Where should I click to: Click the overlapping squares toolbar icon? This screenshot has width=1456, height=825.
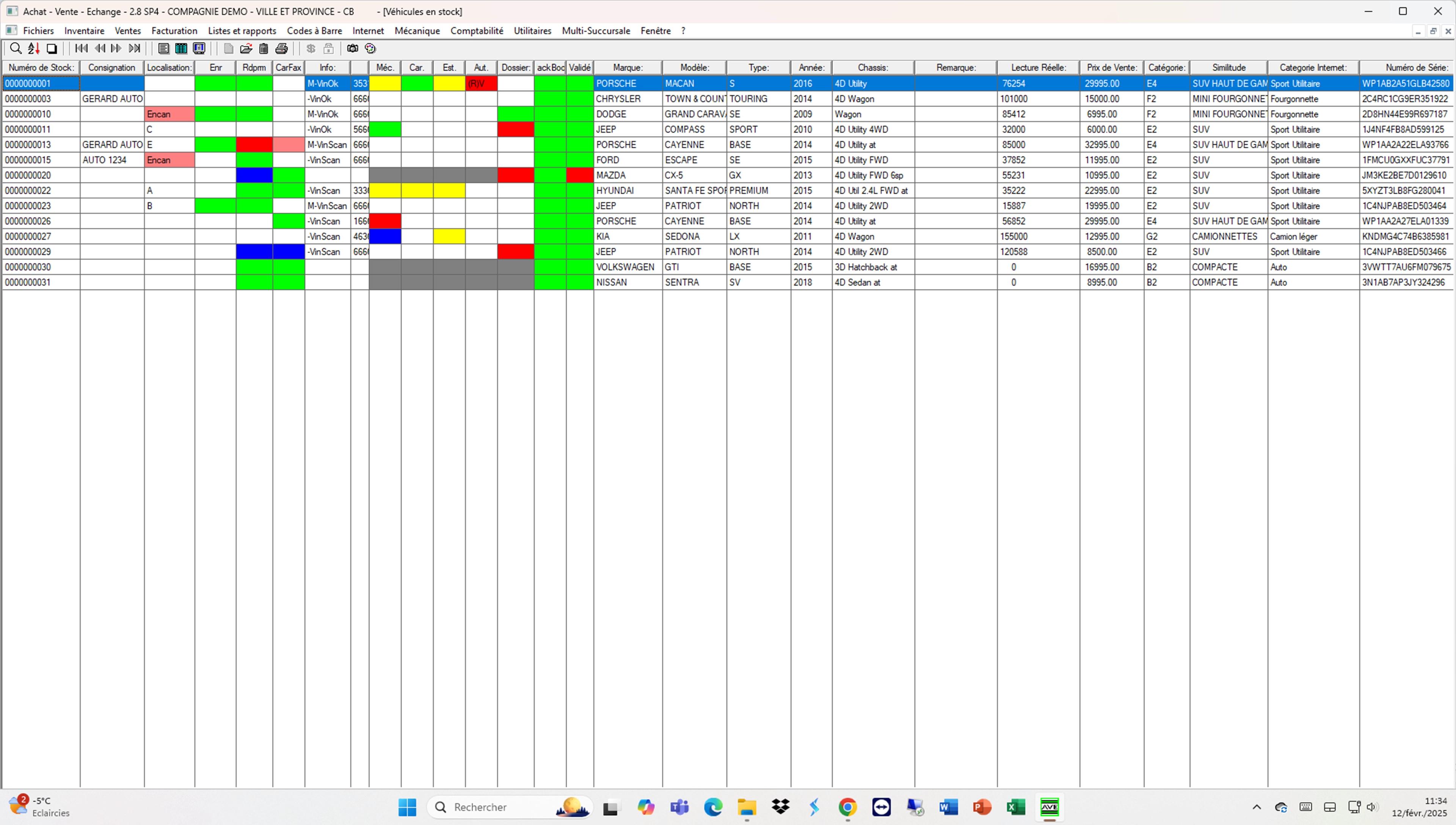point(52,48)
